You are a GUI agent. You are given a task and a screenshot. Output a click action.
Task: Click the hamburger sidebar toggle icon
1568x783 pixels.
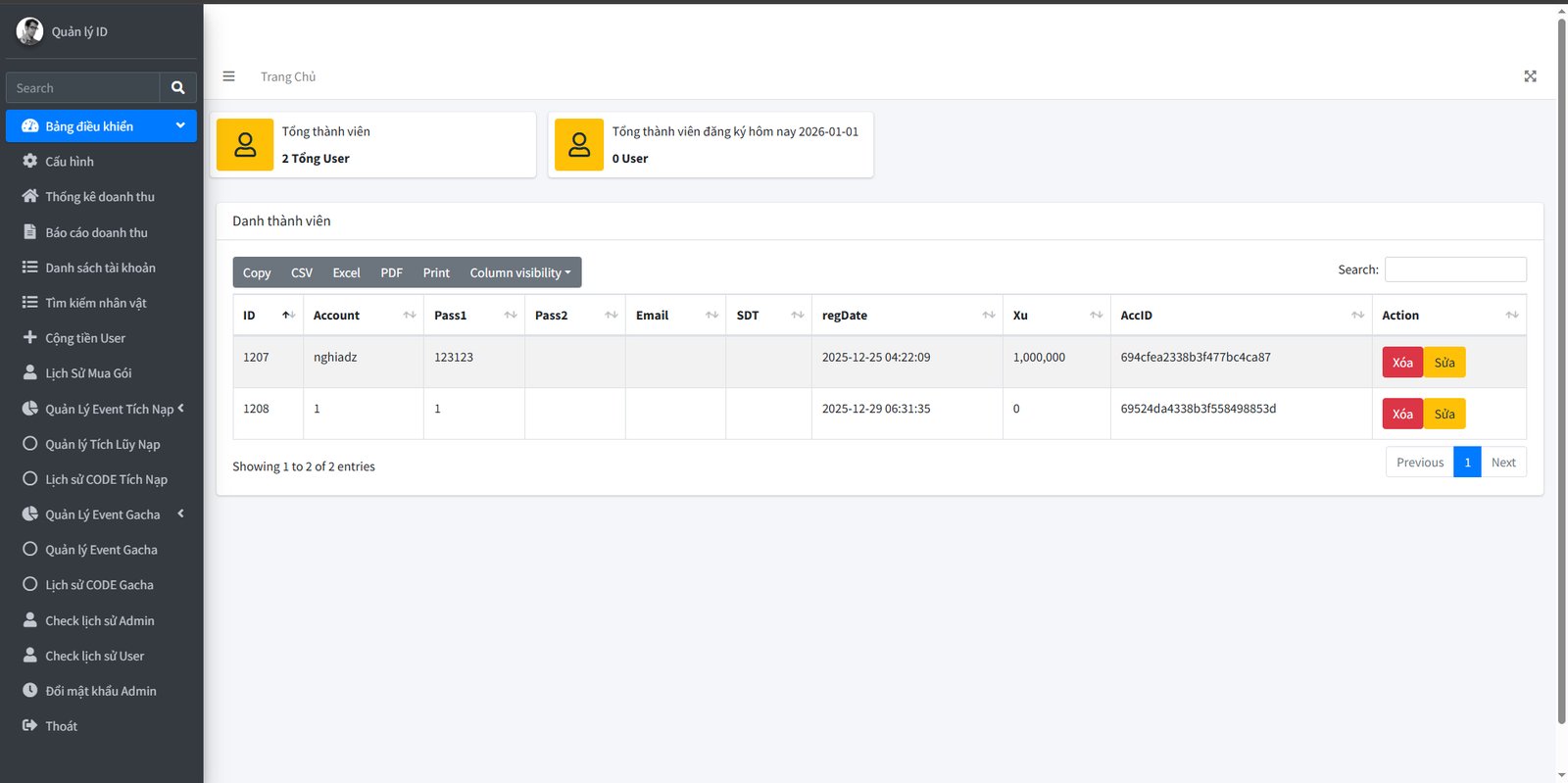[228, 76]
